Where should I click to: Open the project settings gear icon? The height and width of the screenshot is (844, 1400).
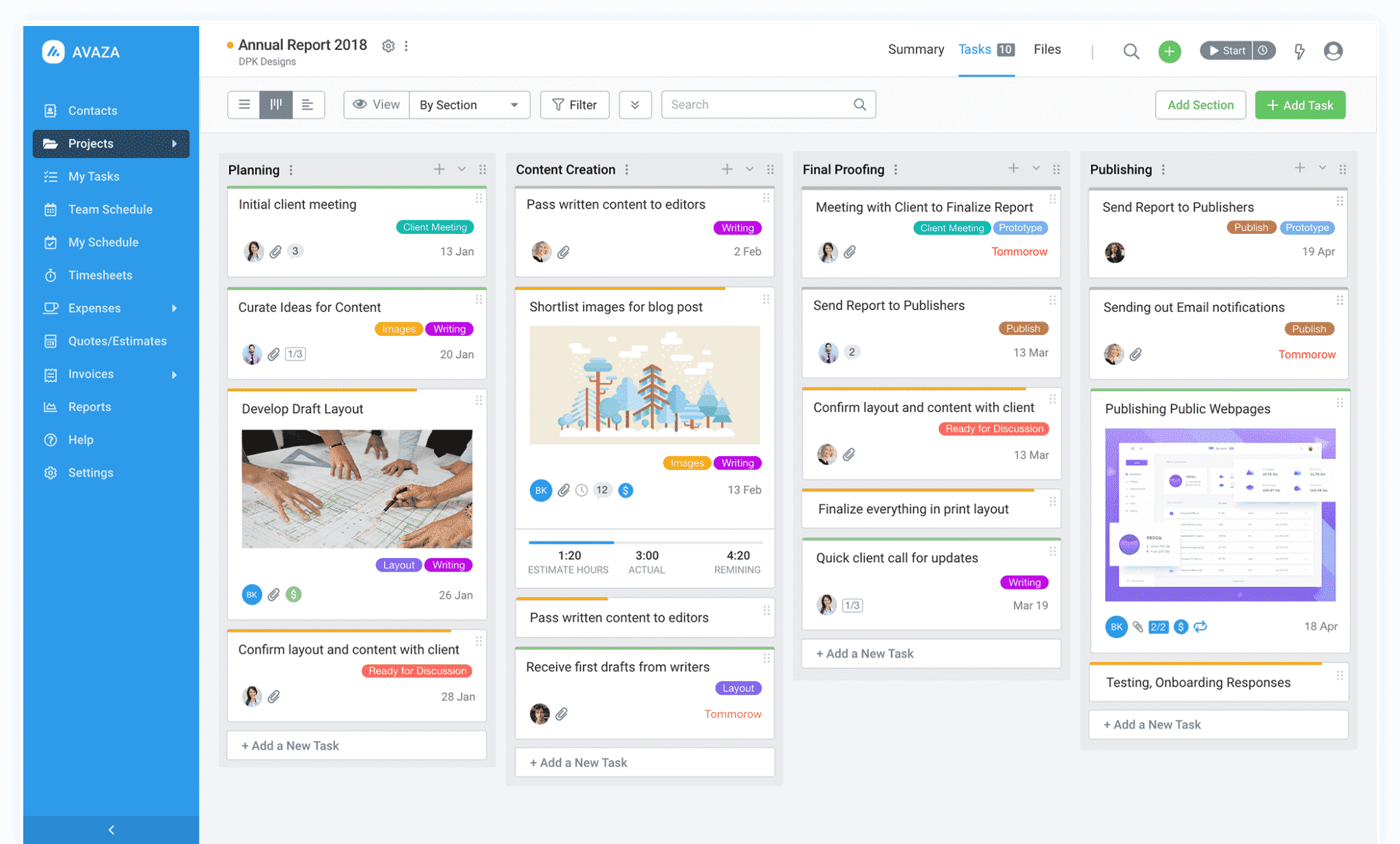point(388,45)
